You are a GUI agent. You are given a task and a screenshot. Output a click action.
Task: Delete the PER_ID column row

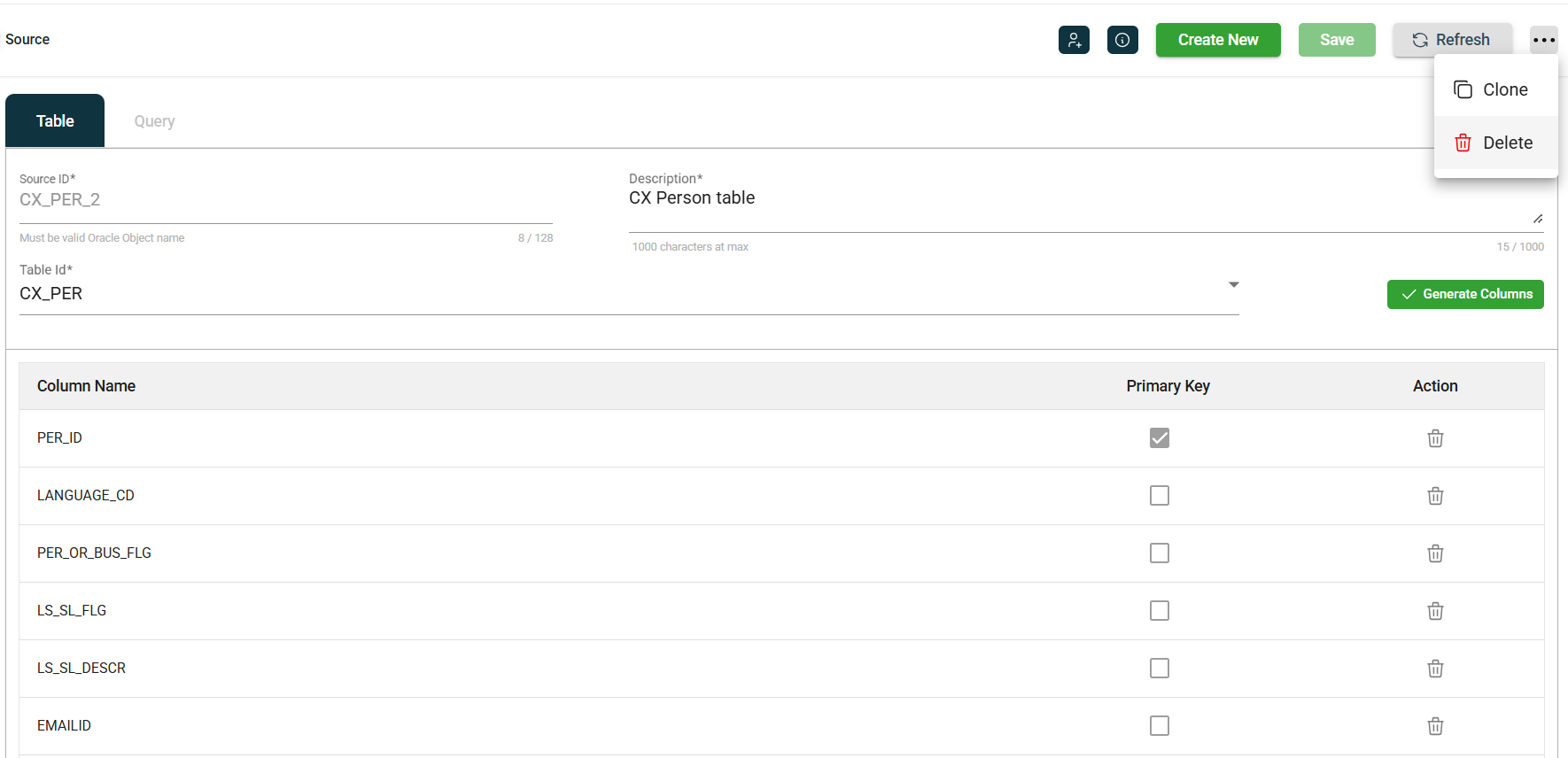(x=1435, y=438)
